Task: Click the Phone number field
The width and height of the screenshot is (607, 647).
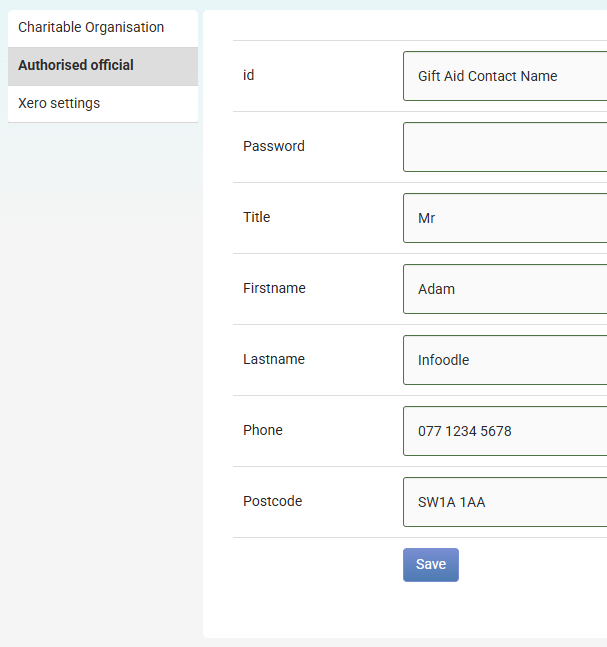Action: (505, 431)
